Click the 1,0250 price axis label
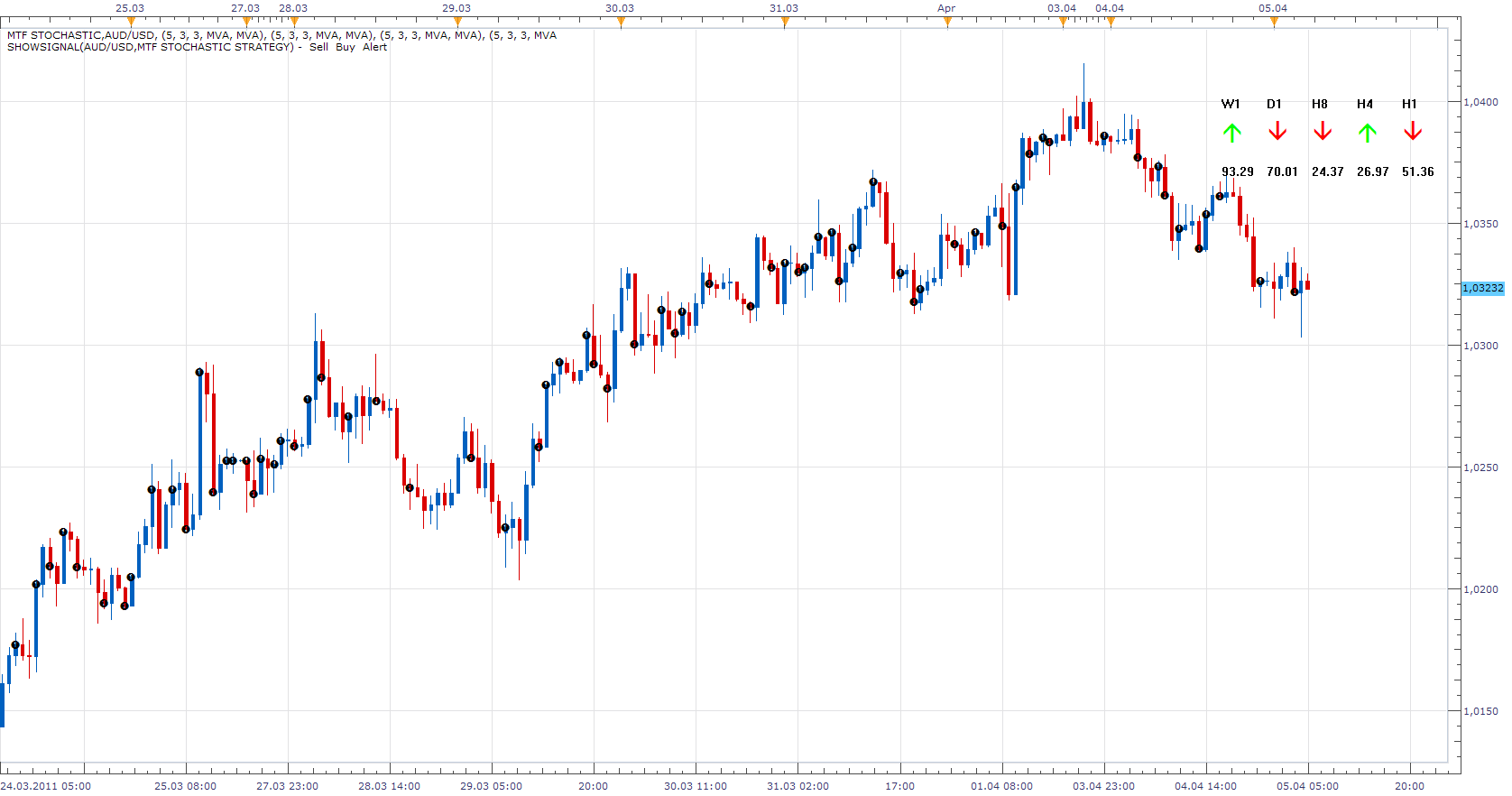 (x=1480, y=467)
